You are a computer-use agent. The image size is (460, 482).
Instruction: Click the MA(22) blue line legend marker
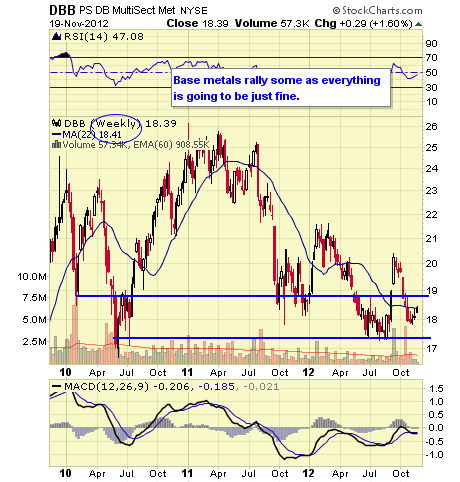[56, 135]
